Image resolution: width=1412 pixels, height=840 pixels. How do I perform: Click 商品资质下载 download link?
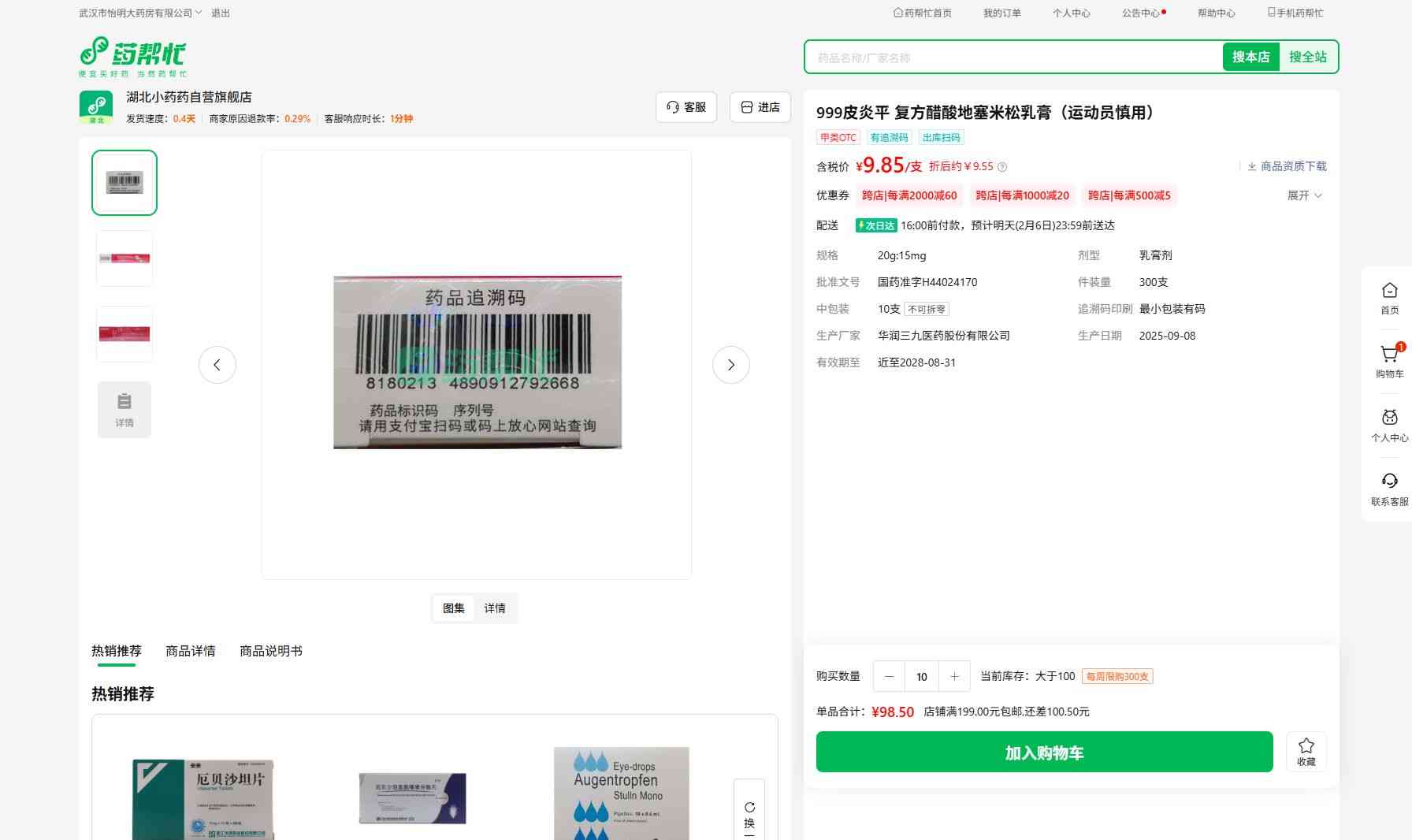pyautogui.click(x=1287, y=166)
